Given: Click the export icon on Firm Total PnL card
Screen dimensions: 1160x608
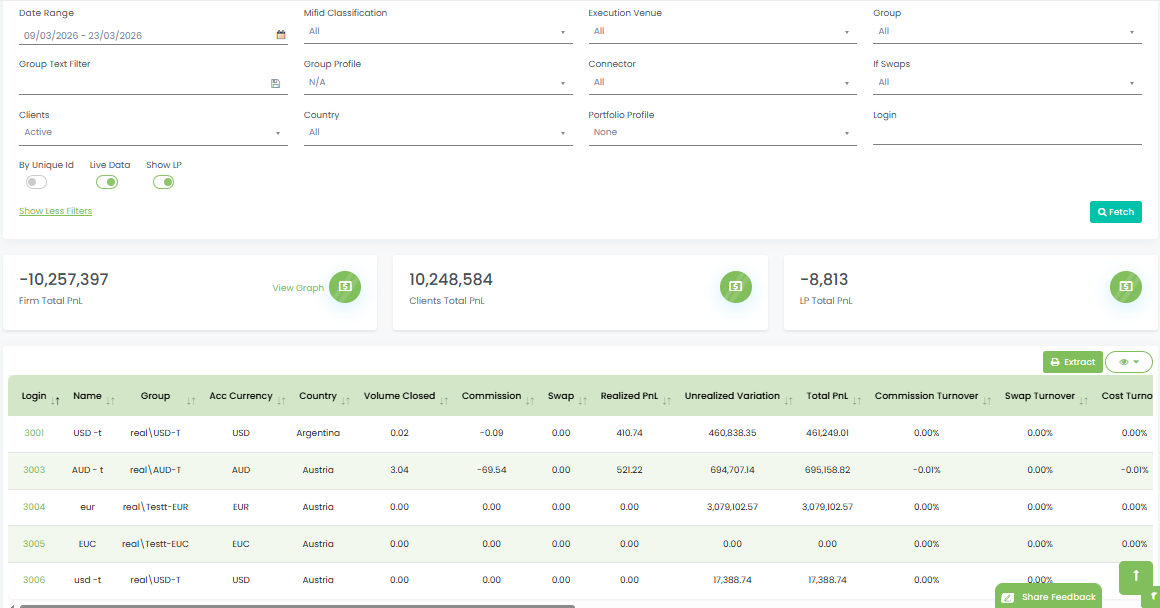Looking at the screenshot, I should [345, 287].
